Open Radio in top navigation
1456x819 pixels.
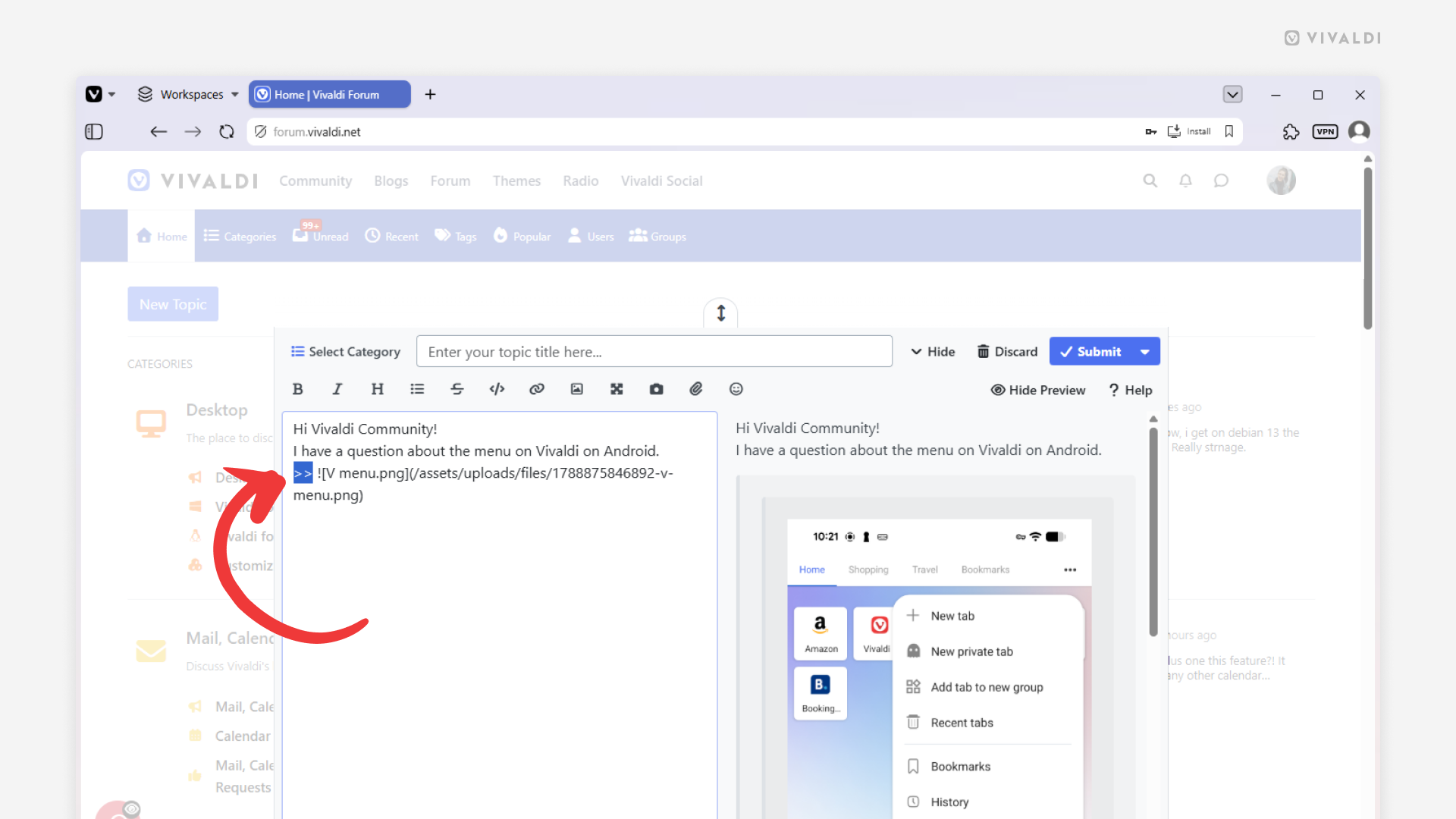581,180
